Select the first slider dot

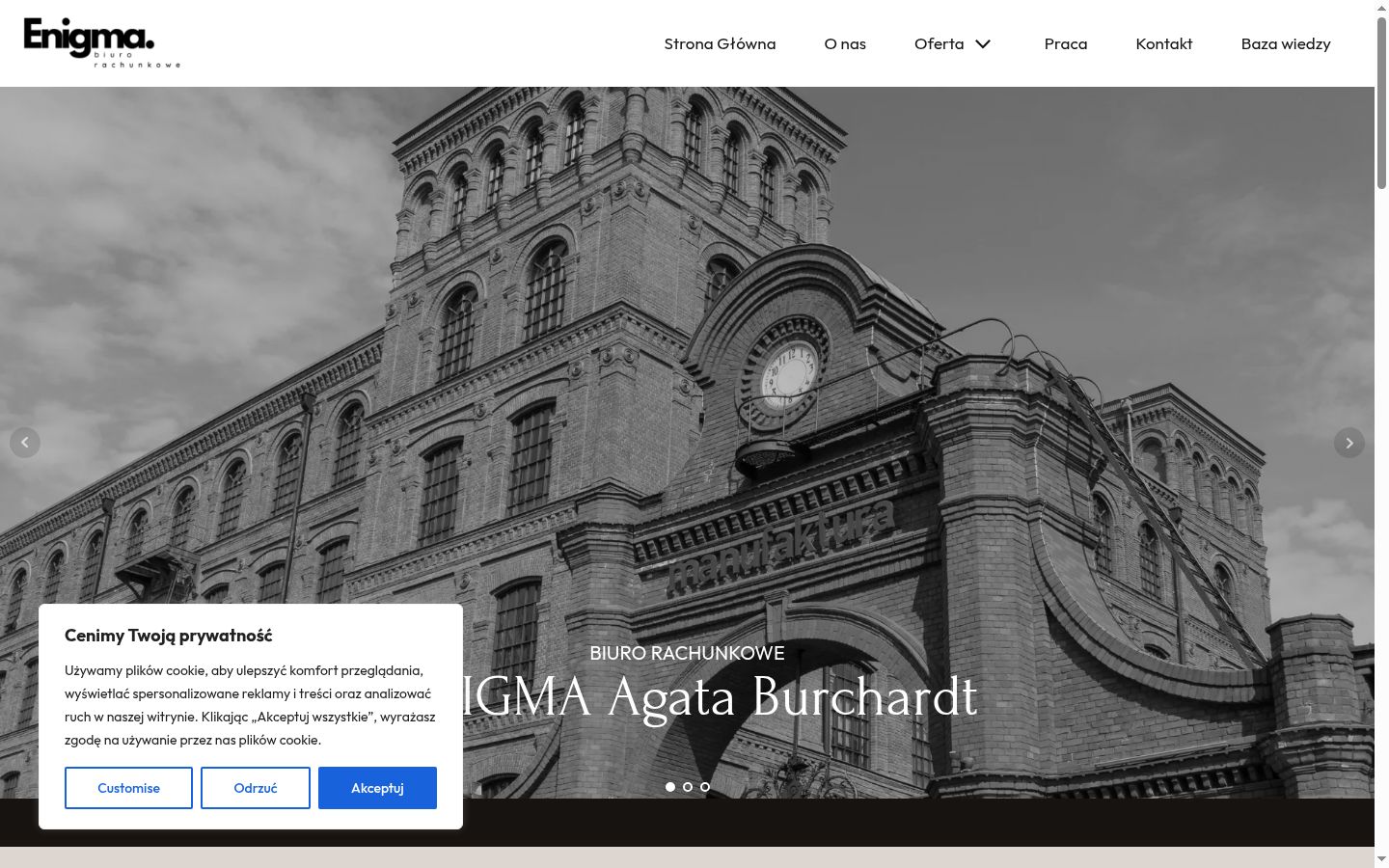click(670, 787)
